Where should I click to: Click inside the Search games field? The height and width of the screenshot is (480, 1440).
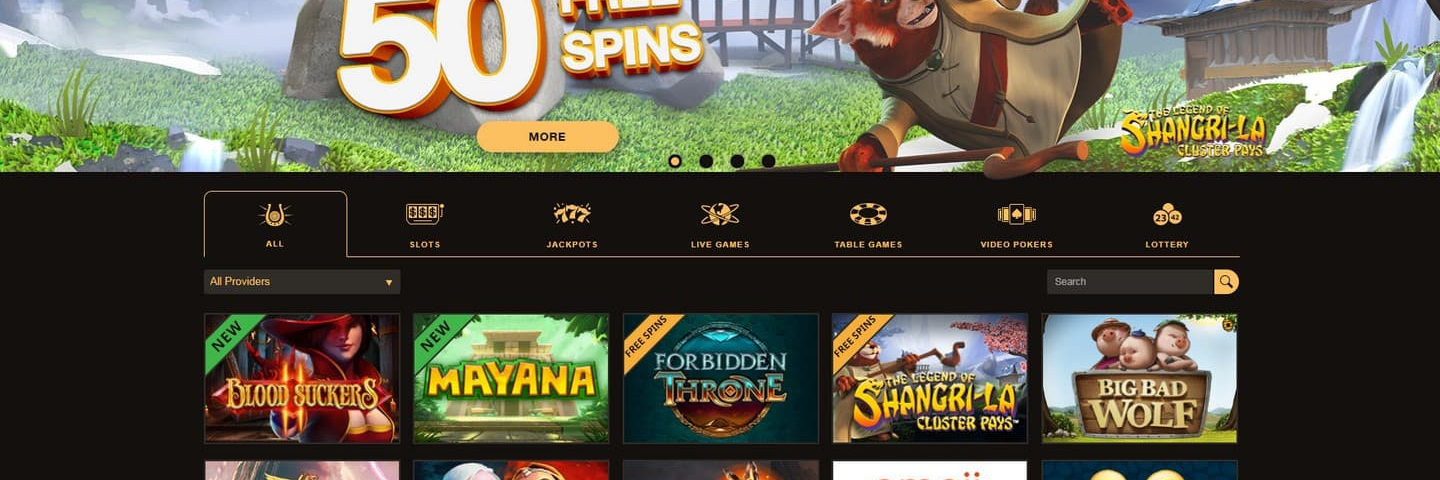click(x=1130, y=282)
